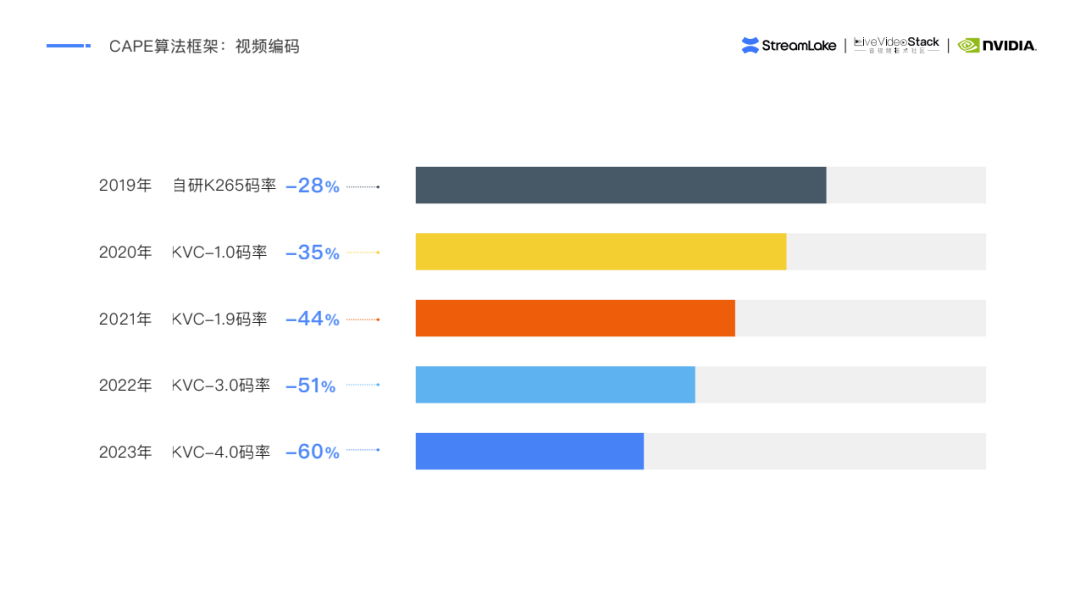Screen dimensions: 1080x605
Task: Select the slide title CAPE算法框架：视频编码
Action: coord(204,46)
